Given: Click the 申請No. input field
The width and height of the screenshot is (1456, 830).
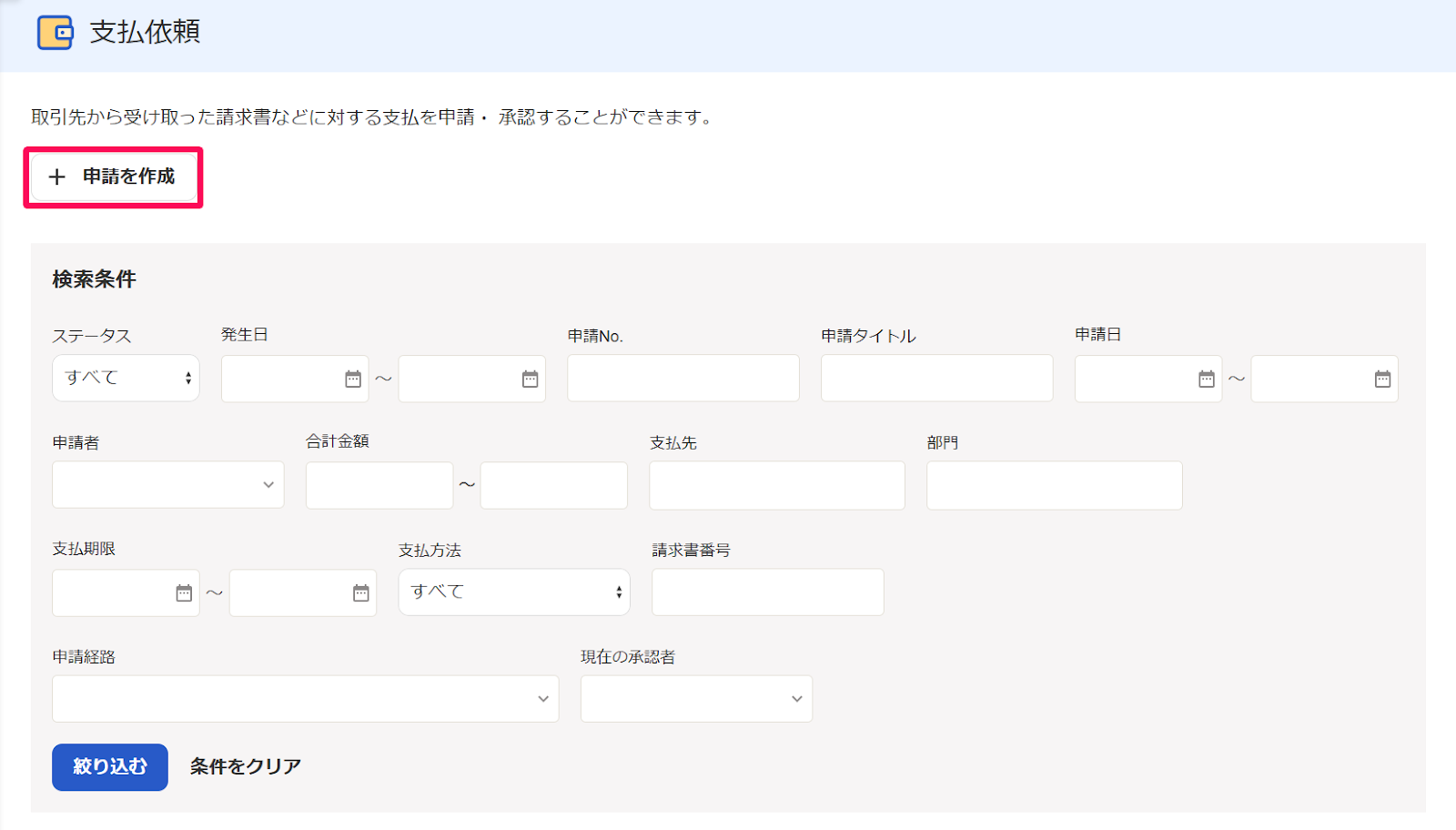Looking at the screenshot, I should pyautogui.click(x=683, y=378).
